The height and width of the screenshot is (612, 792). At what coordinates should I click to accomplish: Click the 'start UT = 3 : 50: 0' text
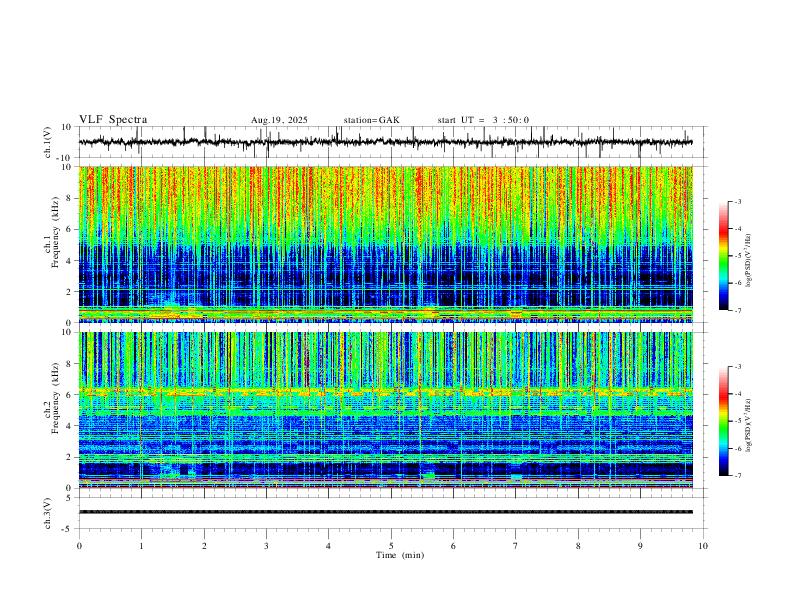(483, 120)
